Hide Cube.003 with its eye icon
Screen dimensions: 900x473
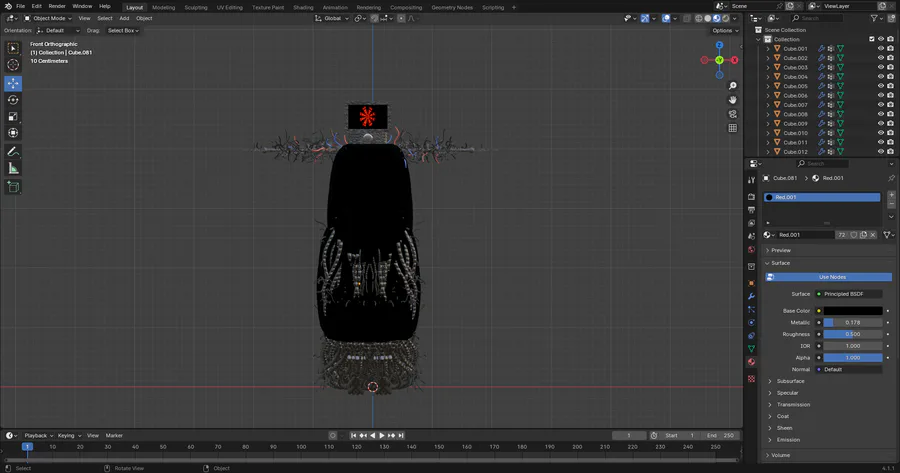[x=881, y=67]
